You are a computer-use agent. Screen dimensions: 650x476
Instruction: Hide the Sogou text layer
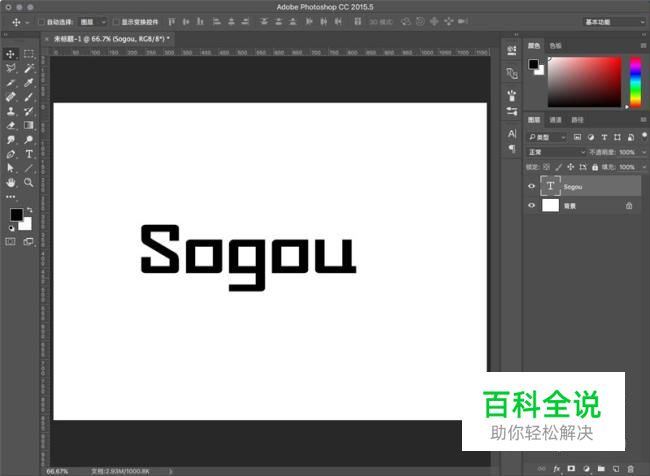coord(532,186)
